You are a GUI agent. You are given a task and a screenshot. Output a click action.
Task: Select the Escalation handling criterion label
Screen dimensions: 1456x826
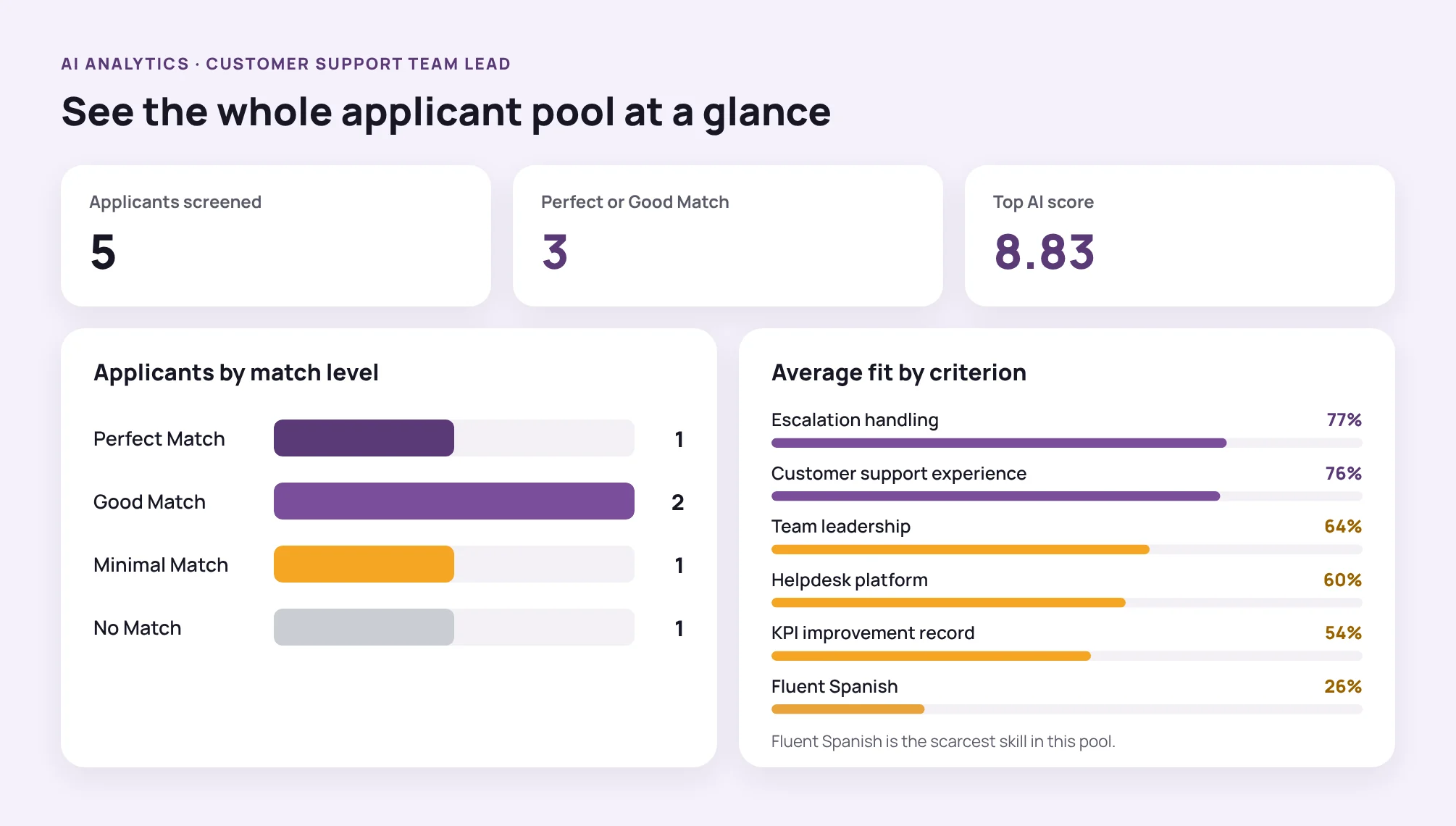tap(855, 420)
